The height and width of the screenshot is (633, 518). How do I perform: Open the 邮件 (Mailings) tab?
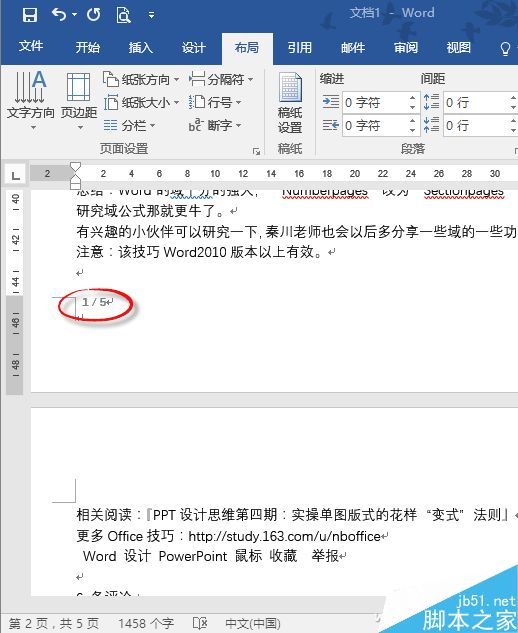353,48
